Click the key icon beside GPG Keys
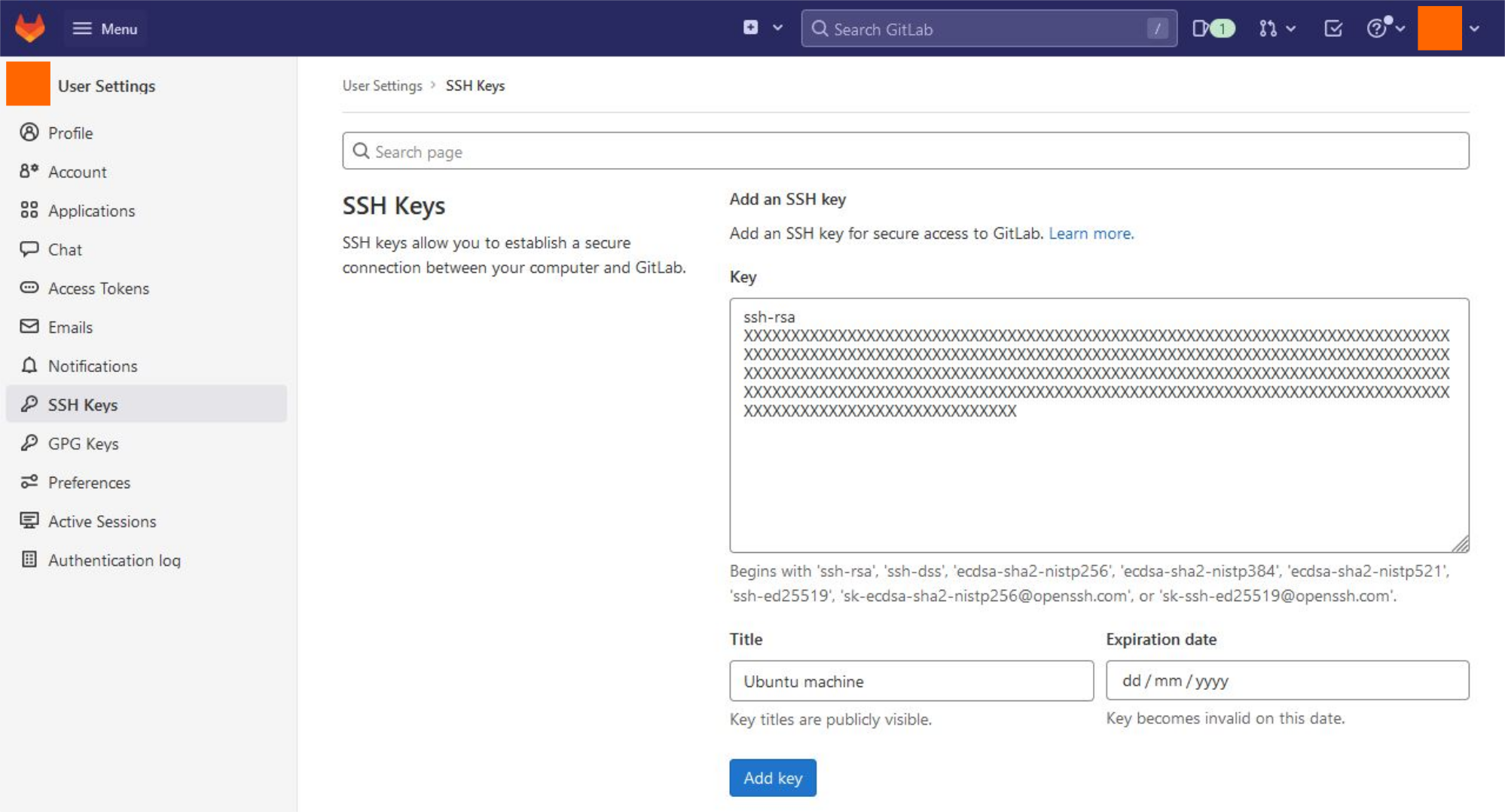The image size is (1505, 812). click(29, 443)
